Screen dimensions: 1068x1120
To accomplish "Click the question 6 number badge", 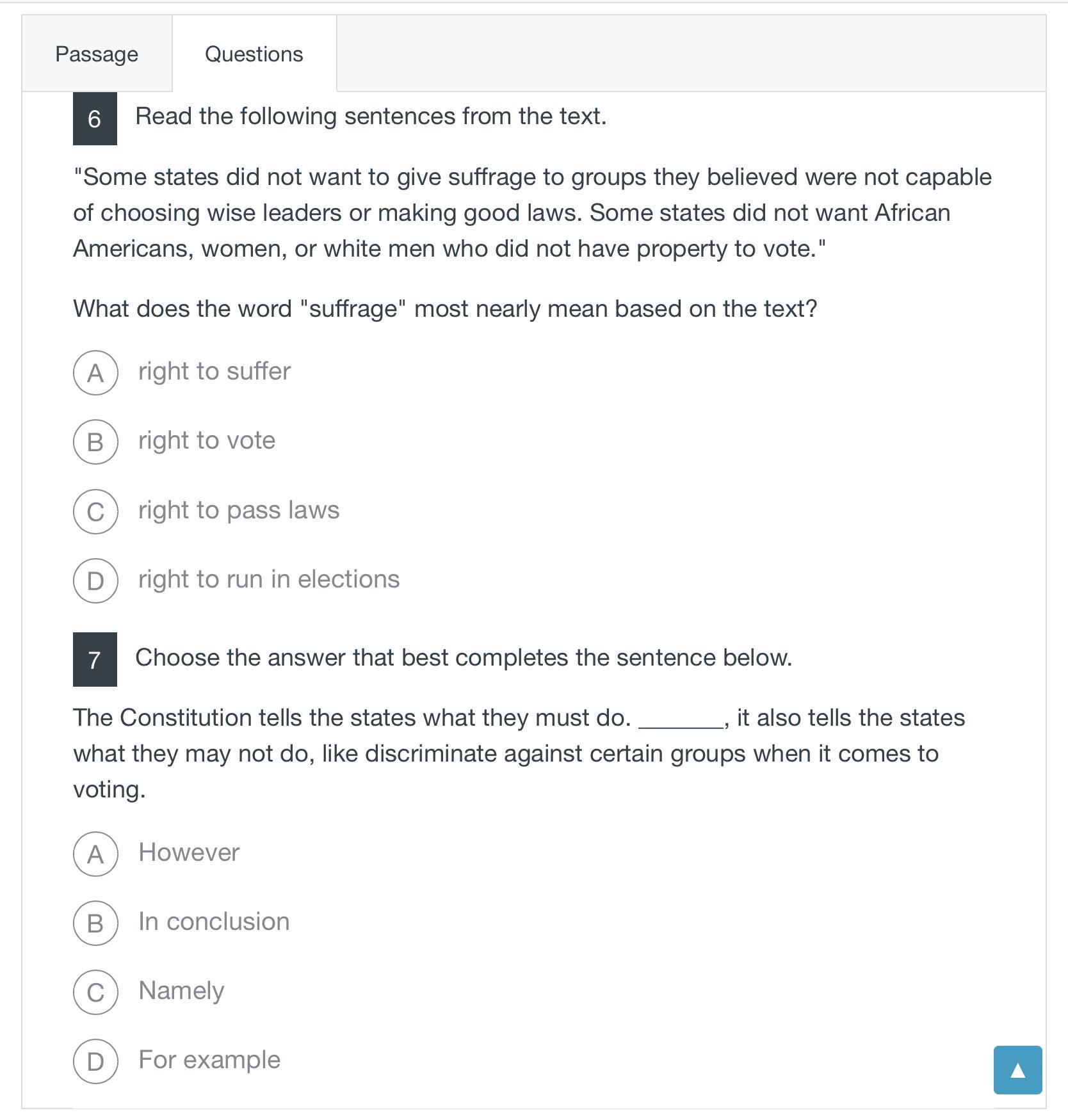I will coord(95,118).
